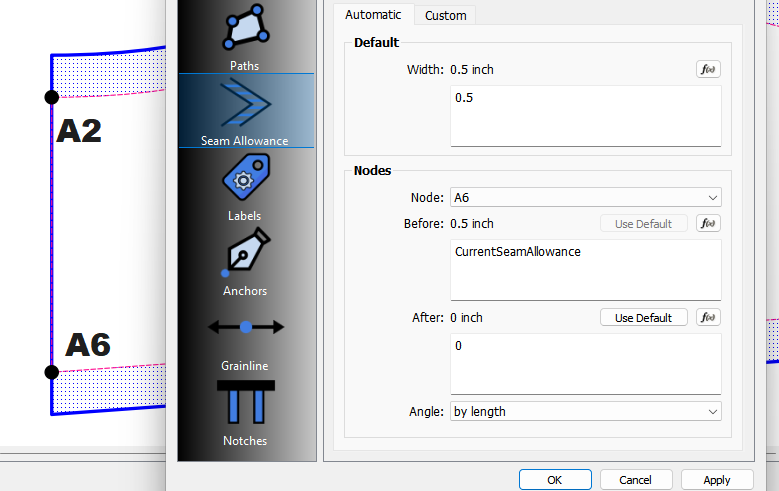
Task: Open formula editor for default Width
Action: 708,70
